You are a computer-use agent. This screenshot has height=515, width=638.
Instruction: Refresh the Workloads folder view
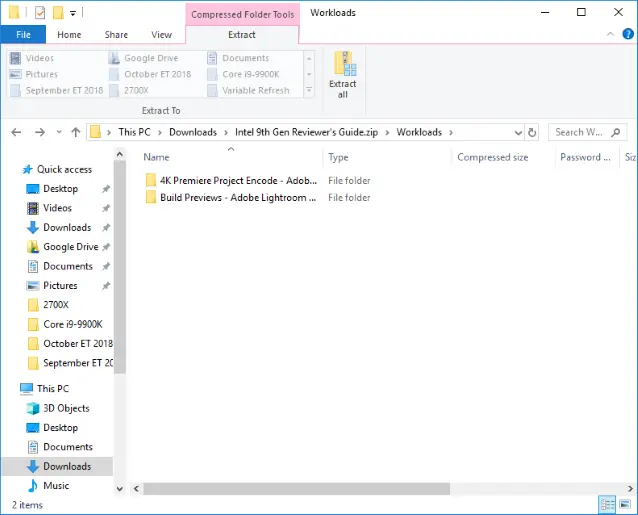pos(532,132)
